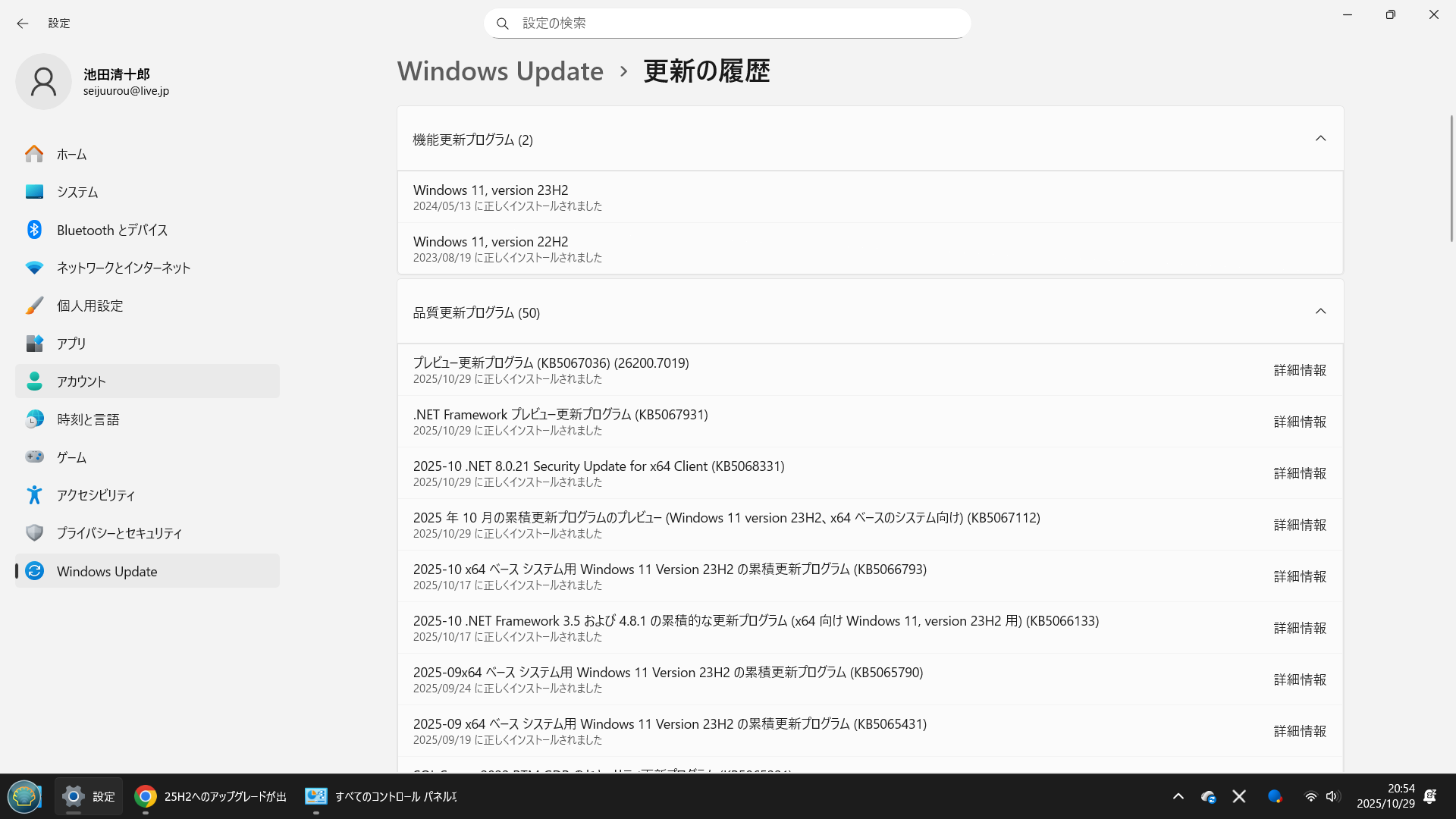Screen dimensions: 1456x819
Task: Open プライバシーとセキュリティ settings
Action: click(x=147, y=533)
